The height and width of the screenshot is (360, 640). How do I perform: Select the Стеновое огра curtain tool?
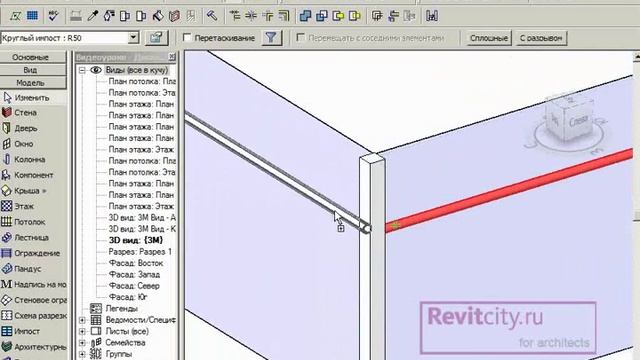click(x=33, y=300)
